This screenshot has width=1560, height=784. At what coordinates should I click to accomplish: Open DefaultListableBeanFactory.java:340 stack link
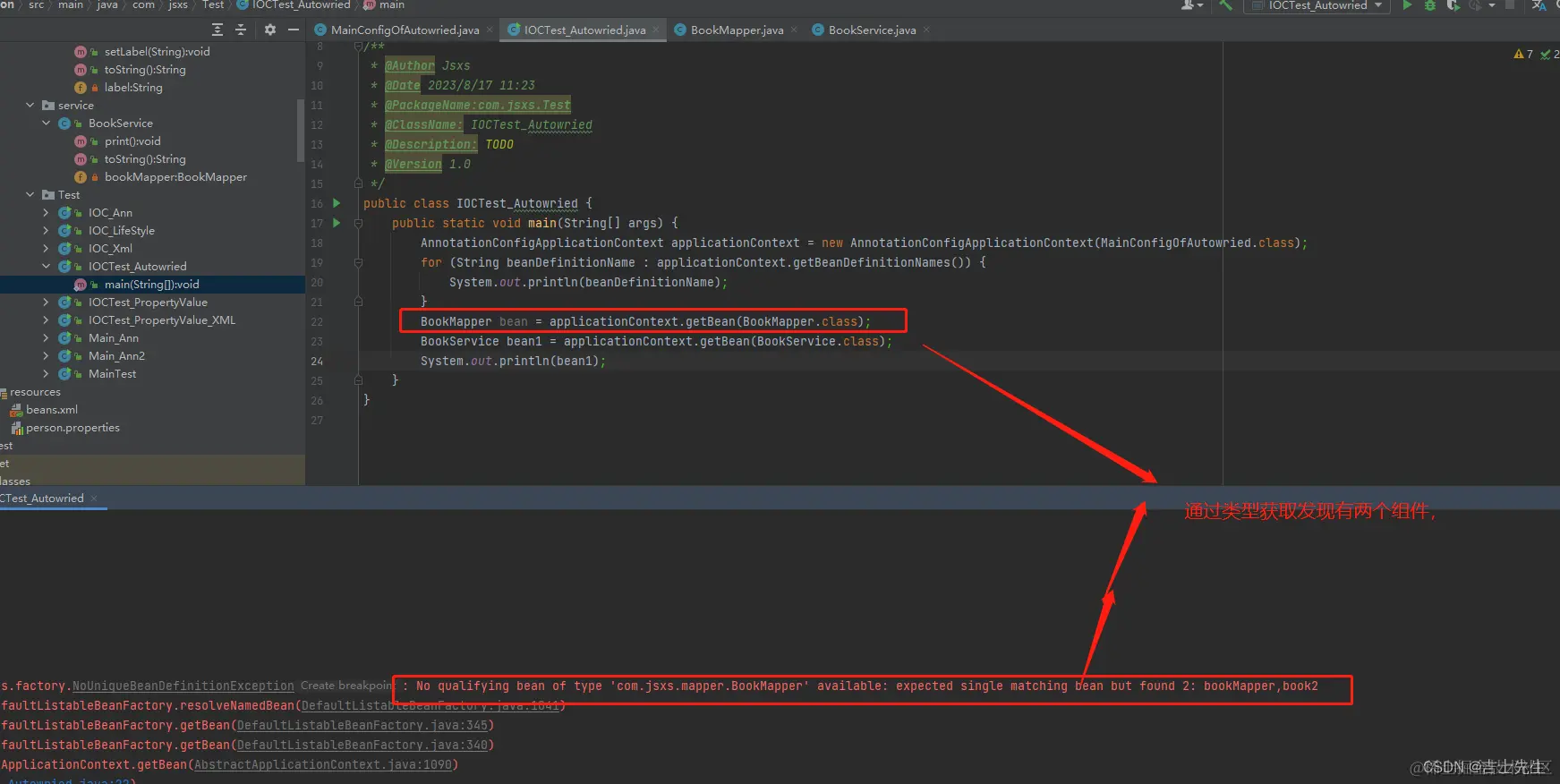(x=362, y=746)
